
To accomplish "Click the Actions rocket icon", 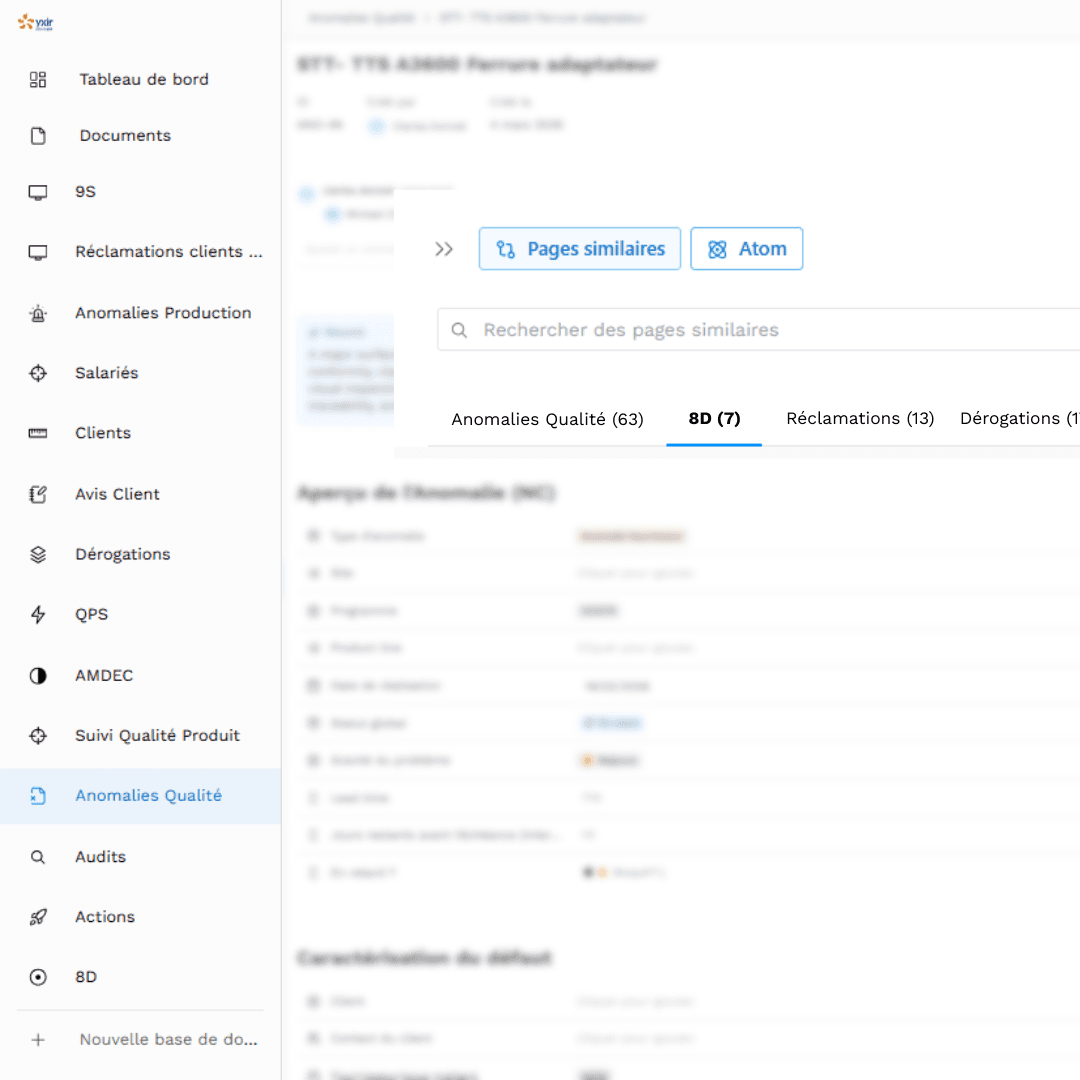I will click(38, 917).
